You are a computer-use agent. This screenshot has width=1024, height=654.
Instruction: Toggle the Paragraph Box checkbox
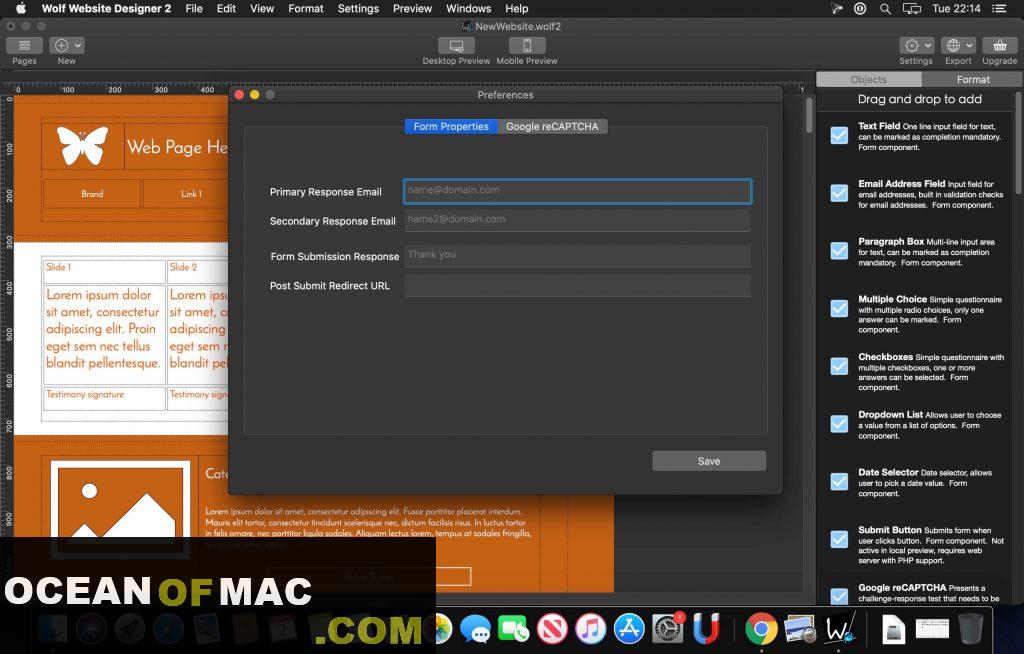pos(839,251)
